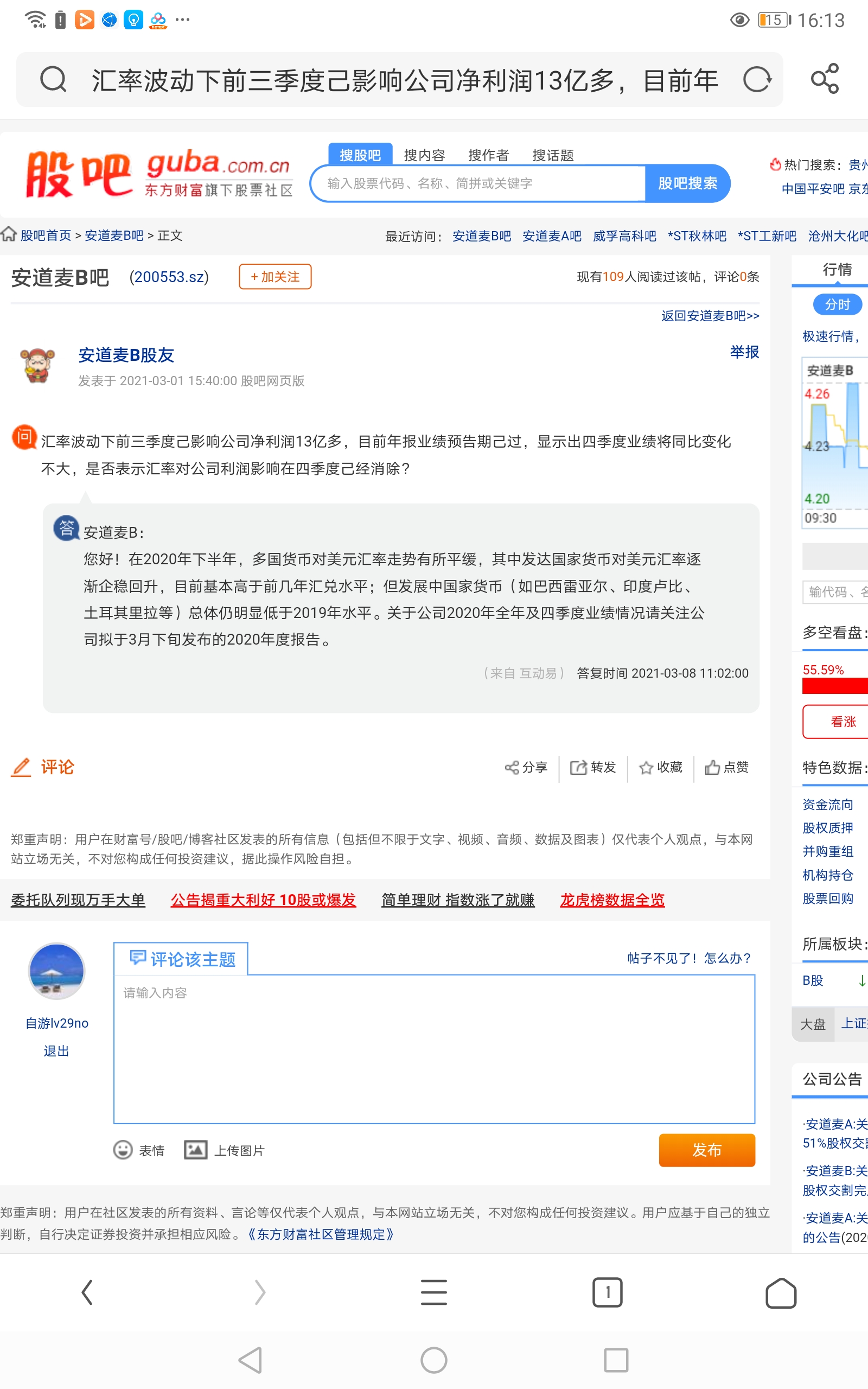Open the tab switcher showing 1
The image size is (868, 1389).
(x=608, y=1292)
